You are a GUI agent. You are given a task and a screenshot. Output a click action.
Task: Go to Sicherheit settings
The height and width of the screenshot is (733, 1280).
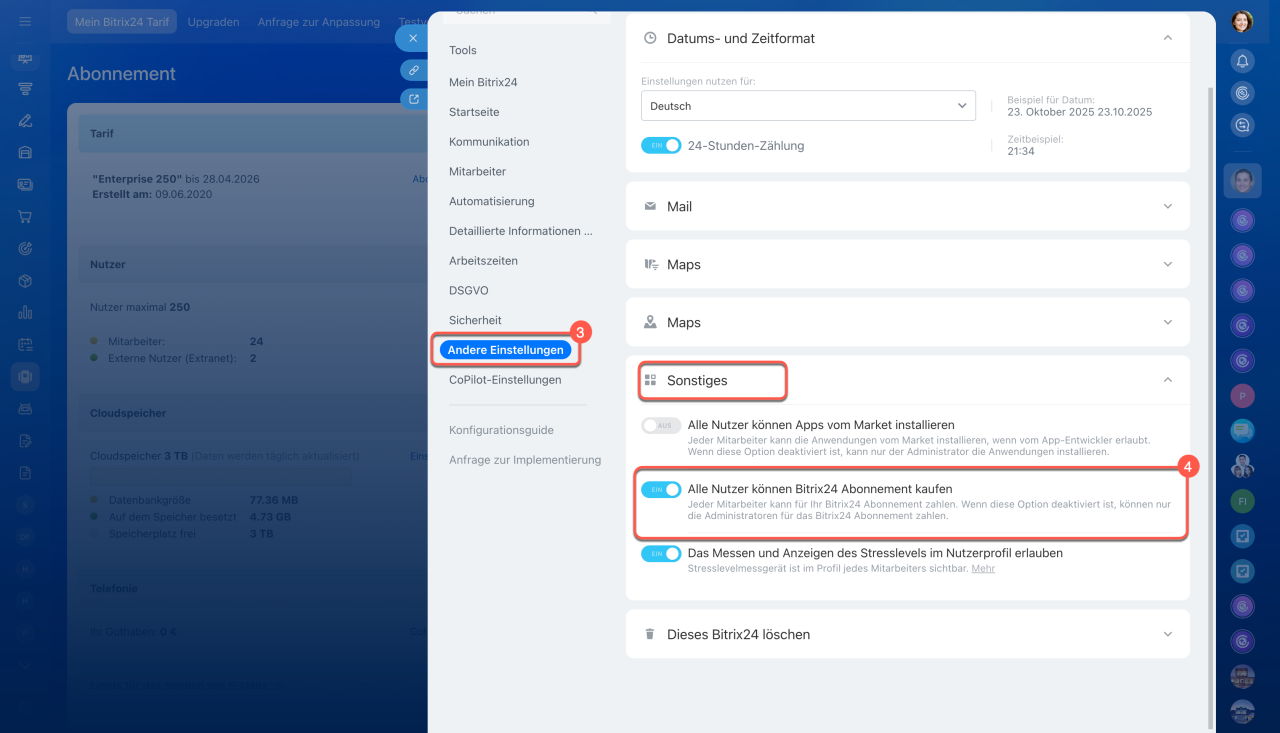[x=475, y=320]
